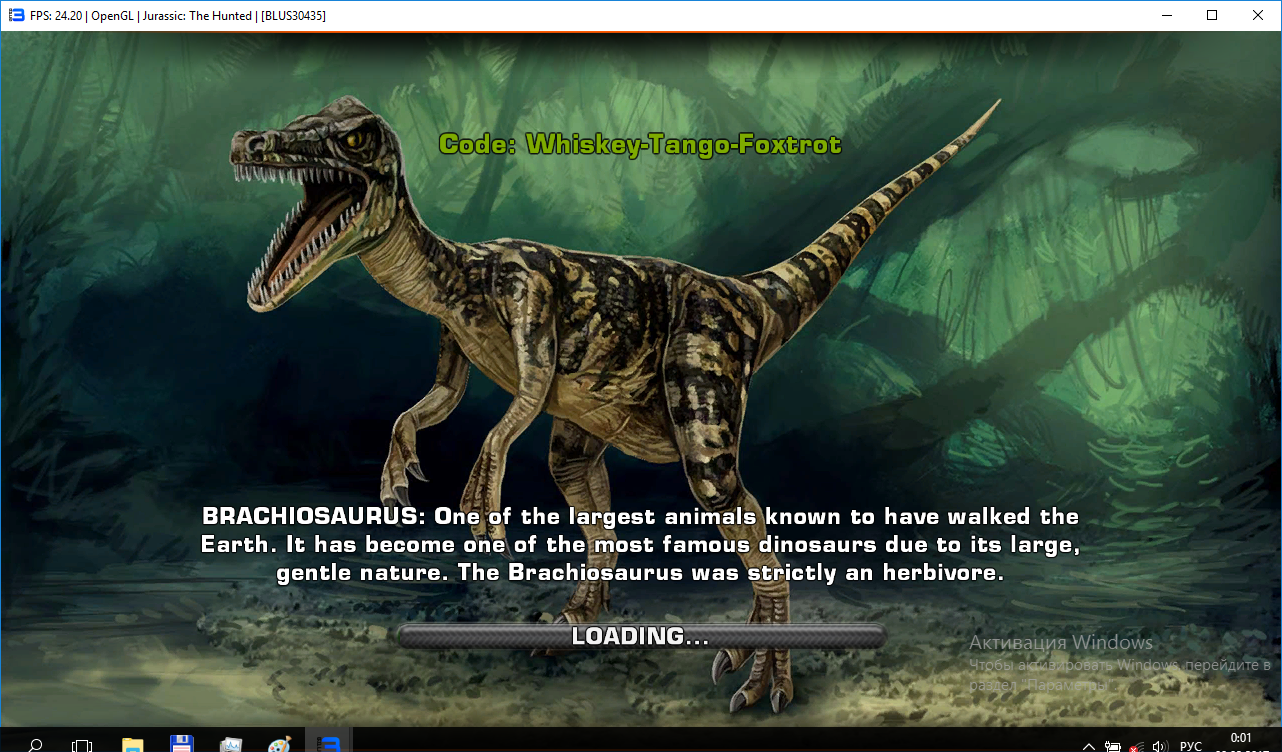Click the title bar text 'Jurassic: The Hunted'
This screenshot has width=1282, height=752.
click(x=197, y=15)
